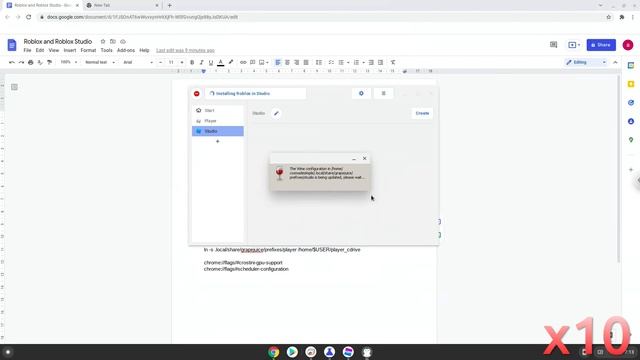
Task: Open the Add-ons menu
Action: coord(126,50)
